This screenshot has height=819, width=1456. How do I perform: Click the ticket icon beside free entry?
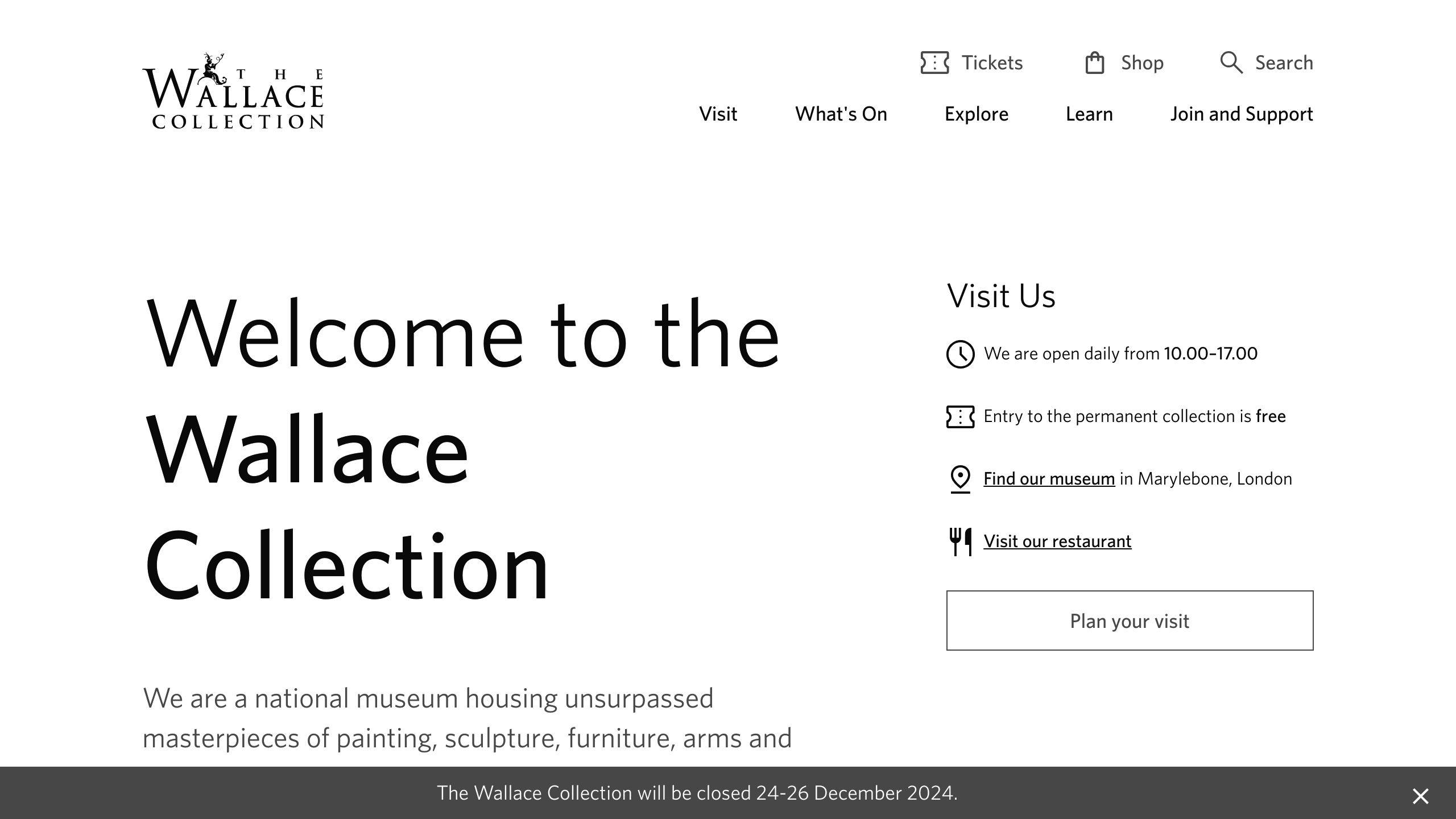(960, 417)
